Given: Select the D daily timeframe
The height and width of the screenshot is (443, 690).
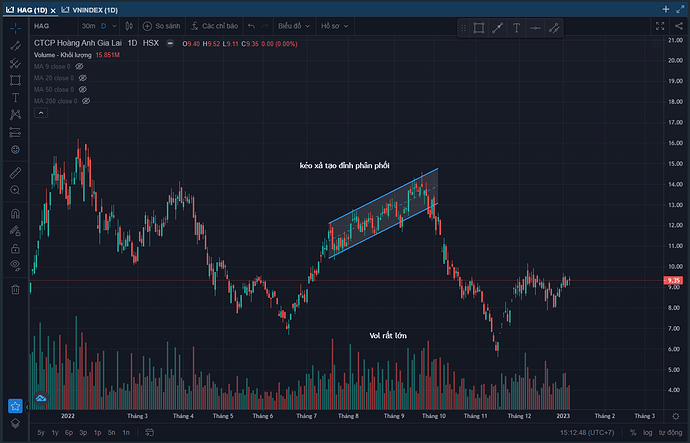Looking at the screenshot, I should (104, 26).
